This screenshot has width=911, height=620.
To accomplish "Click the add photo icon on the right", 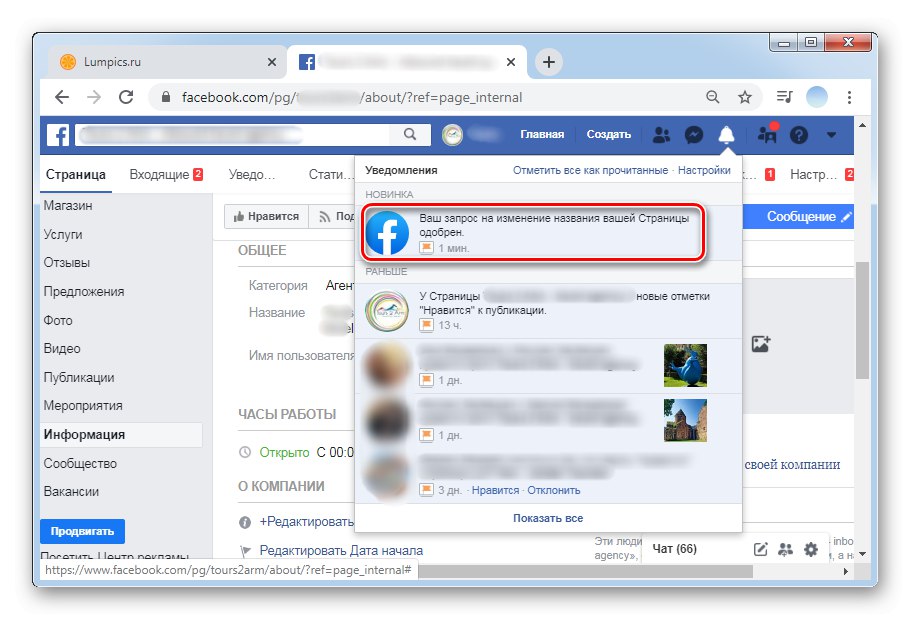I will [761, 343].
